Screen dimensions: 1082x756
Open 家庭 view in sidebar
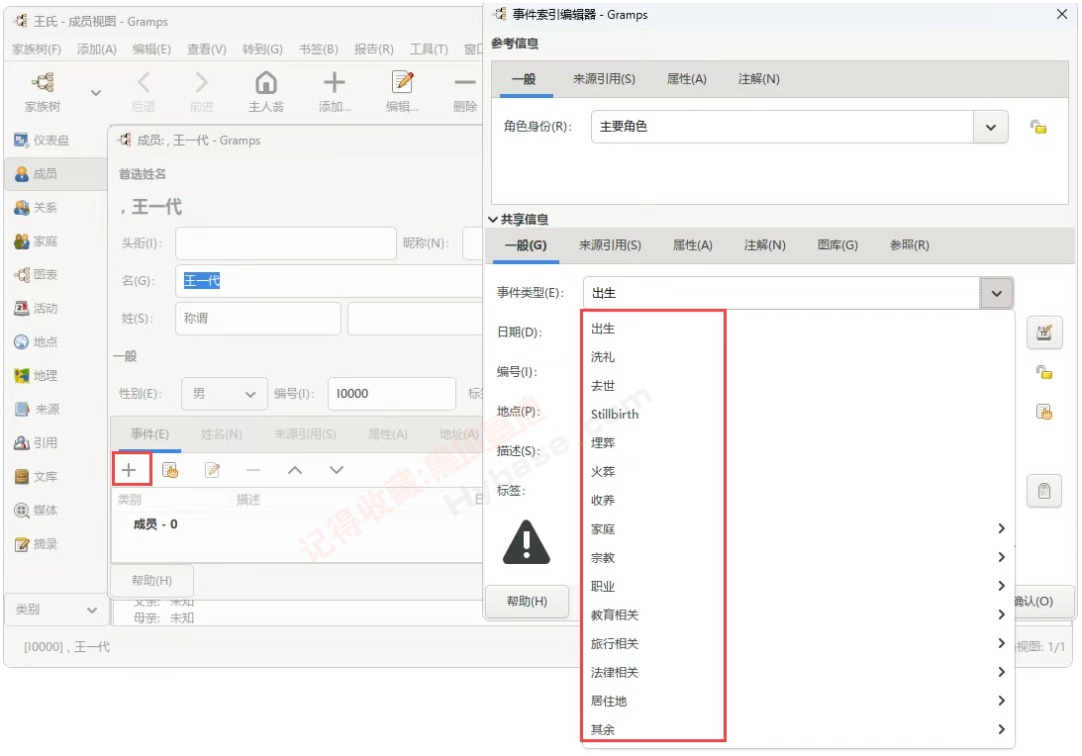(x=36, y=241)
